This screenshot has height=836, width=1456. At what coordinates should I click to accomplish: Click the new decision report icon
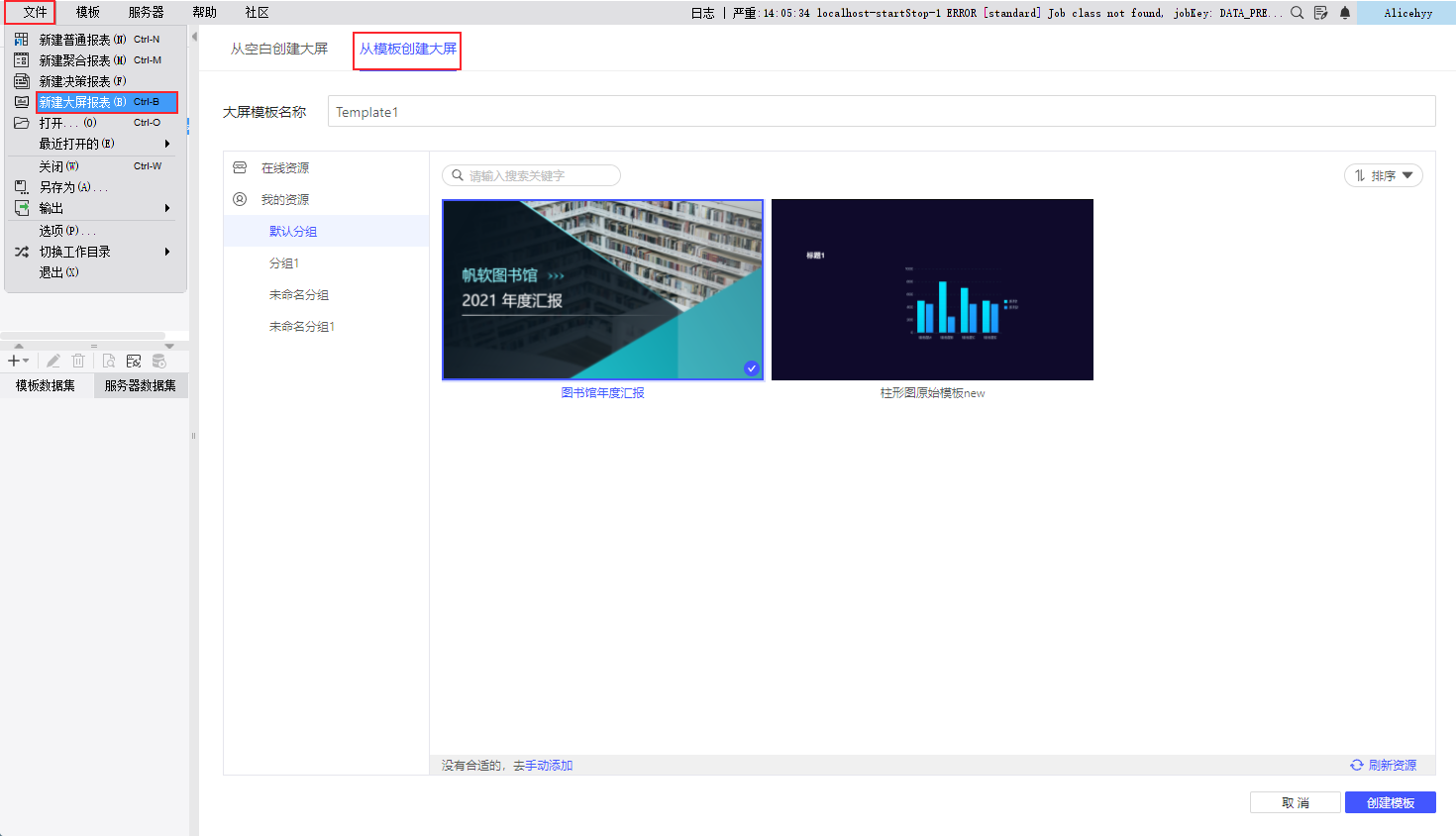coord(21,81)
